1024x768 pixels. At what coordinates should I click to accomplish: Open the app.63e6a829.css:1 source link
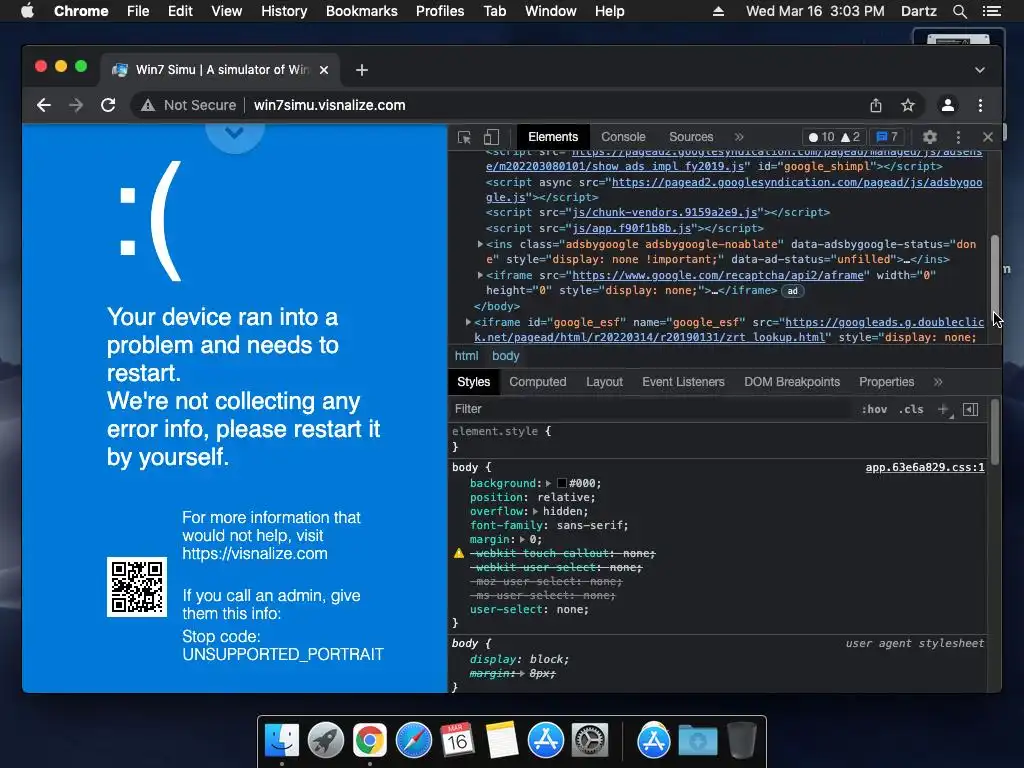[925, 468]
